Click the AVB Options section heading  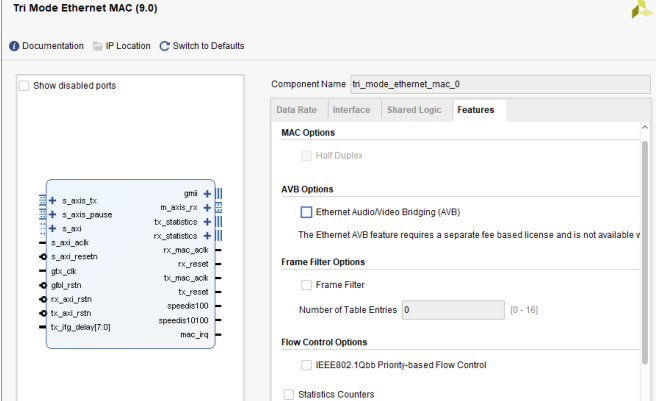tap(307, 189)
